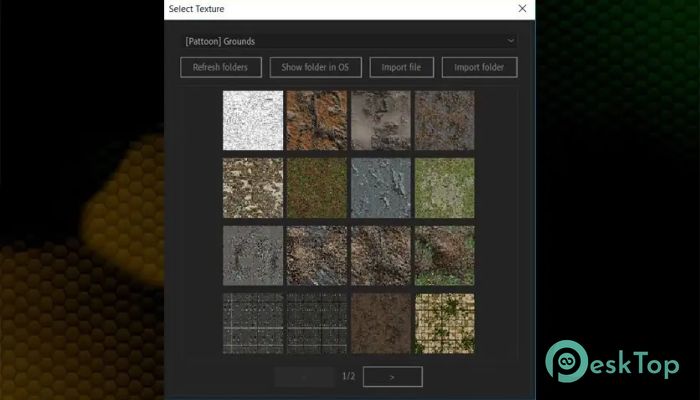Click the 1/2 page indicator text
Image resolution: width=700 pixels, height=400 pixels.
(x=349, y=376)
